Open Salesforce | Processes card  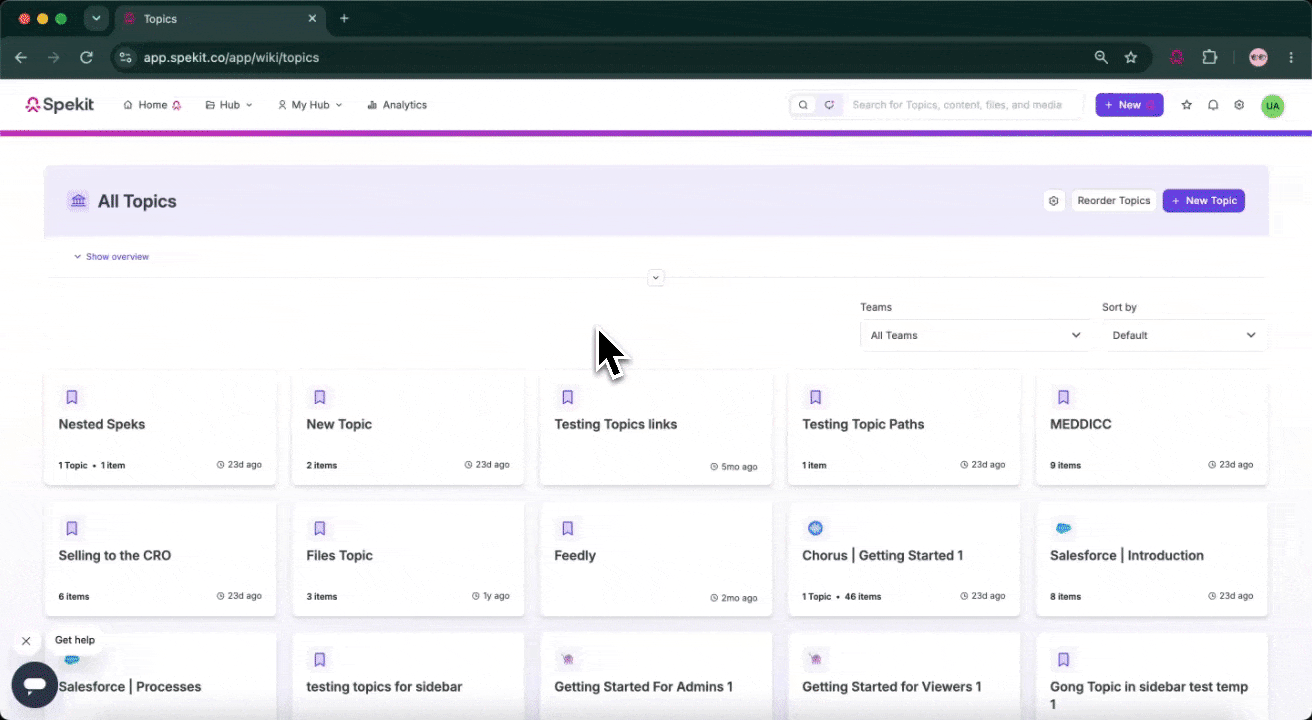tap(160, 676)
